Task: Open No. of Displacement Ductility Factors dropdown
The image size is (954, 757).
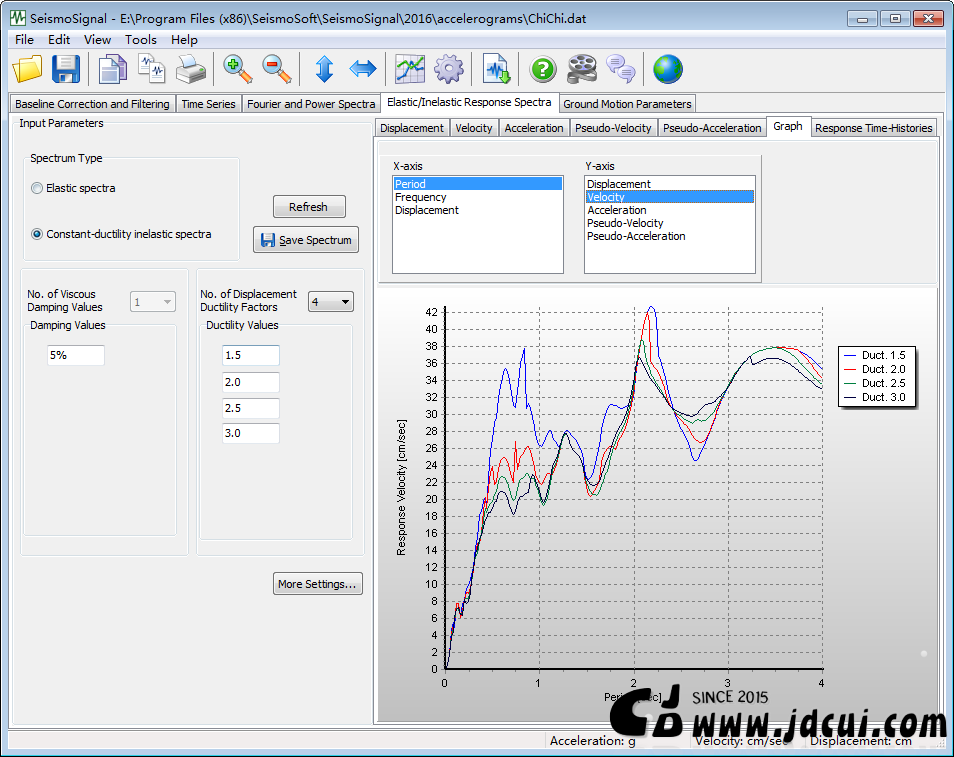Action: pyautogui.click(x=331, y=302)
